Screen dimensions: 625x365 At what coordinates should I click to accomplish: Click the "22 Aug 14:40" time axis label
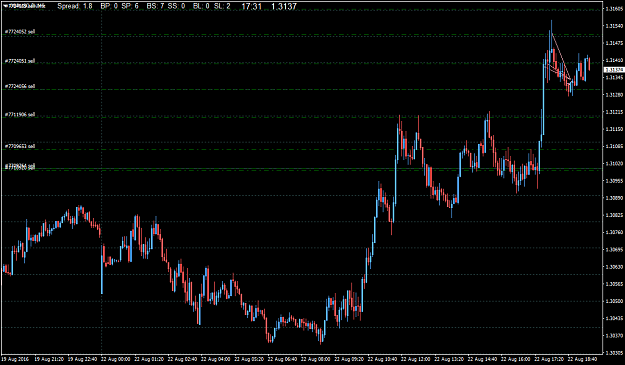483,359
